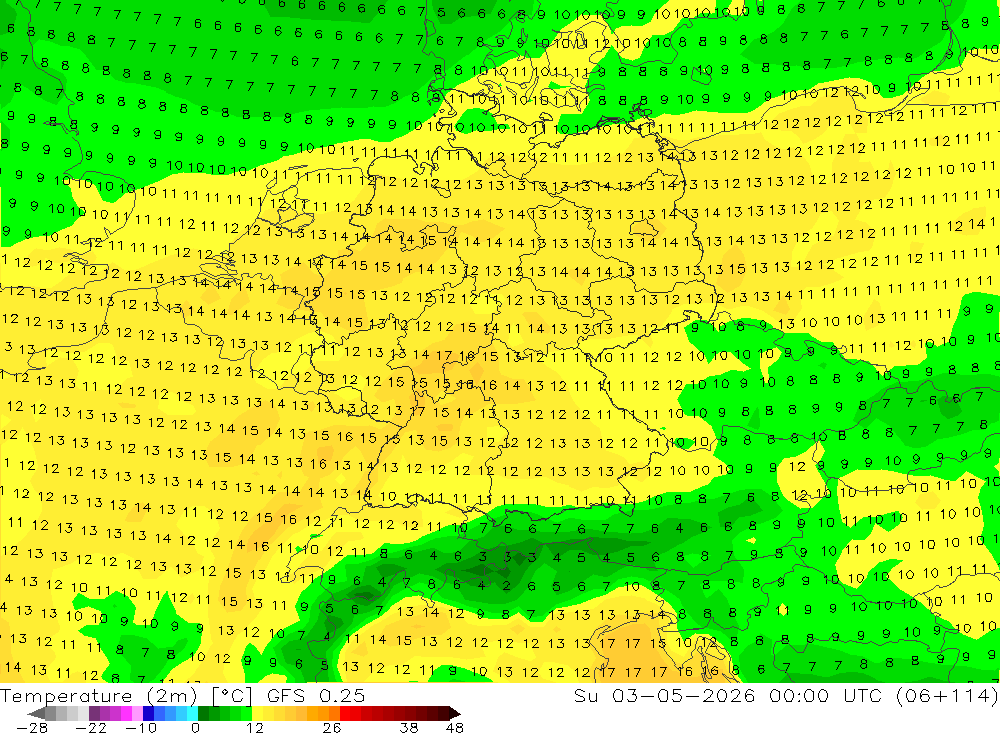Click the 'Temperature (2m)' title text
Screen dimensions: 1000x733
[x=99, y=695]
